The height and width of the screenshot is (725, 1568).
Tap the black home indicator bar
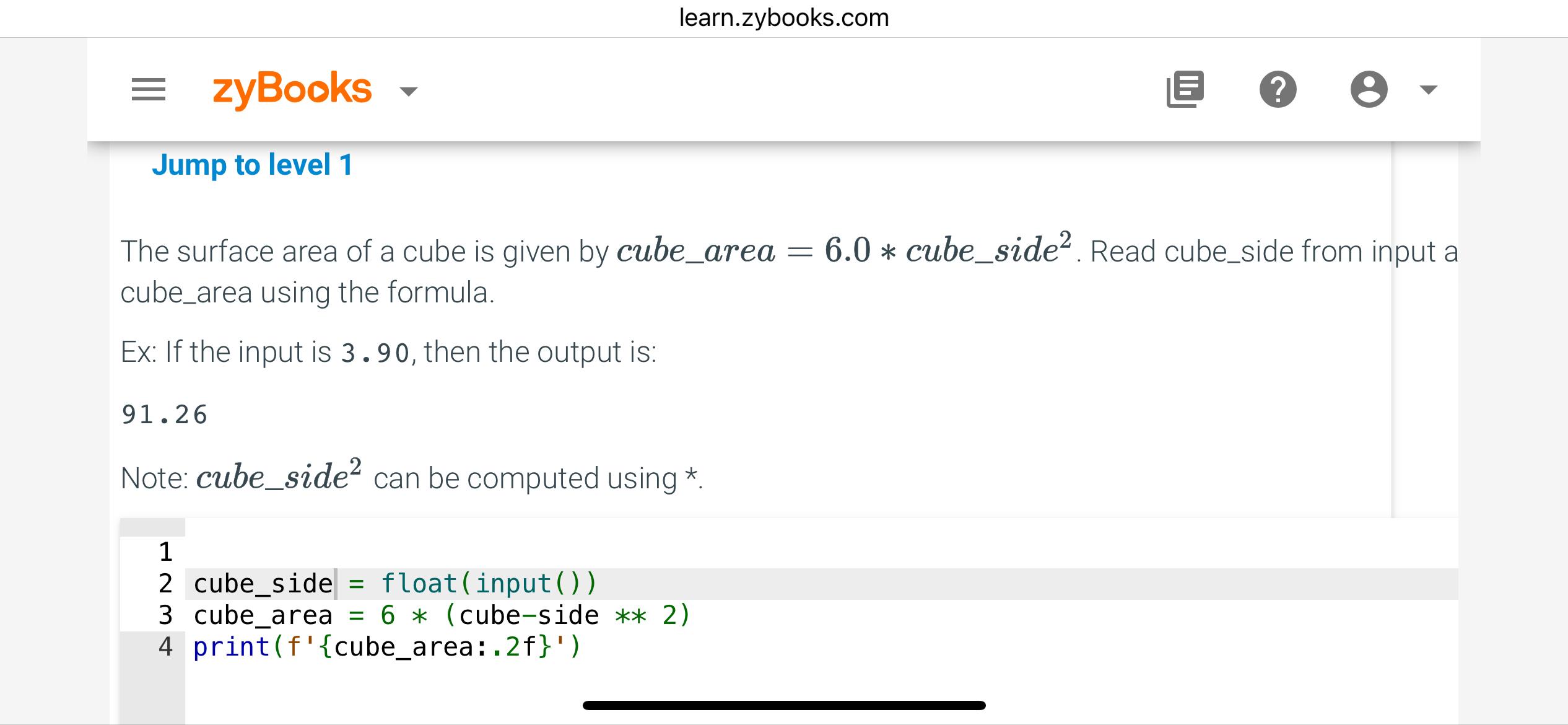coord(784,704)
